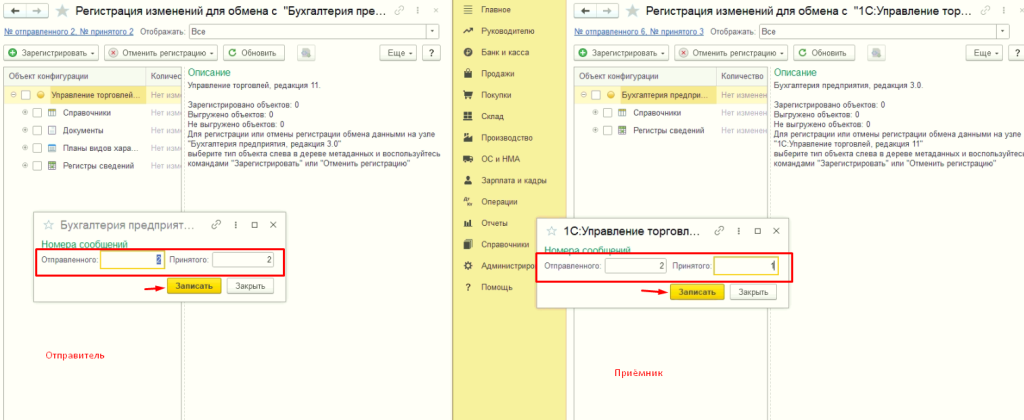This screenshot has width=1024, height=420.
Task: Open № отправленного 2, № принятого 2 link
Action: [69, 31]
